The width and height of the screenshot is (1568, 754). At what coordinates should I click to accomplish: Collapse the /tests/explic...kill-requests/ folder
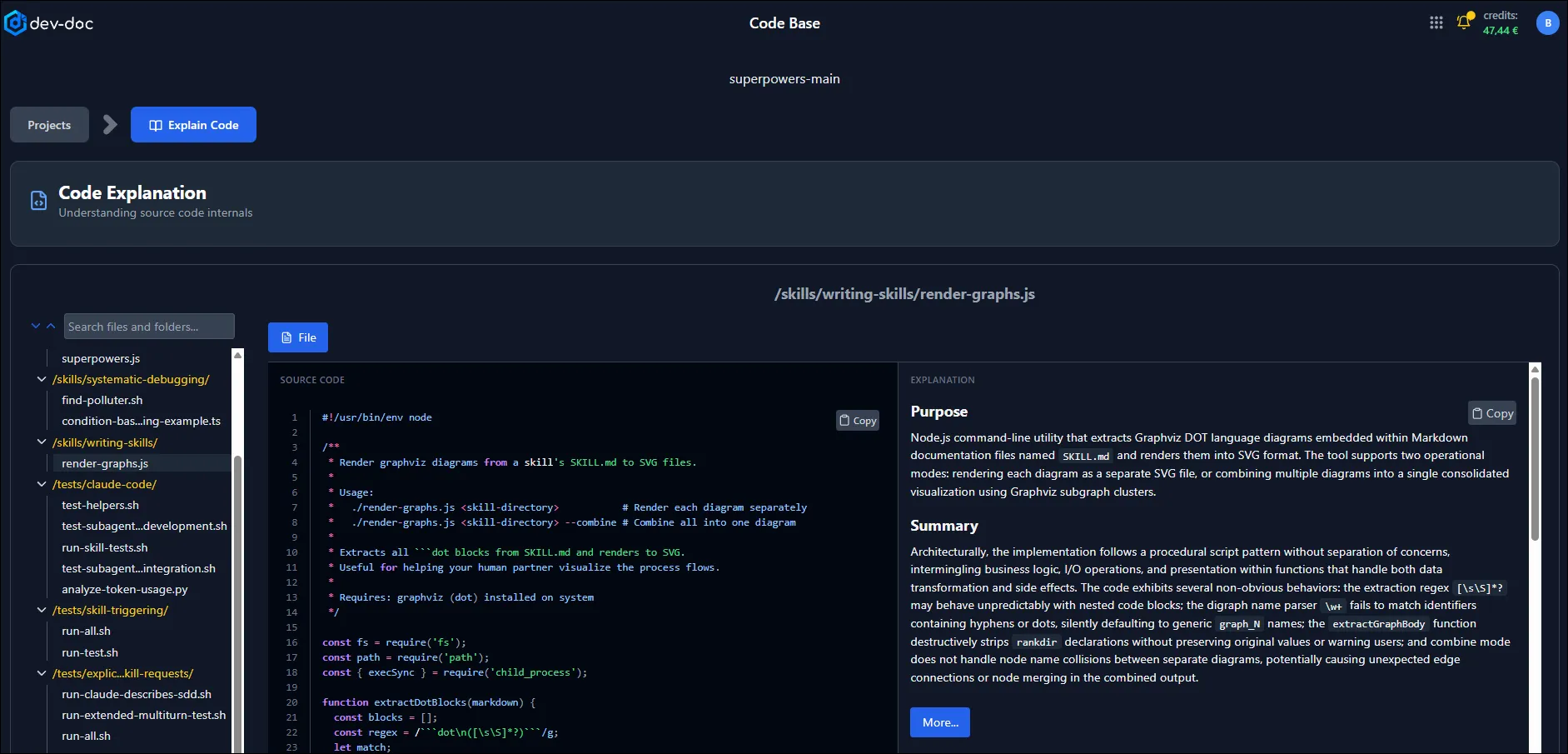[42, 673]
